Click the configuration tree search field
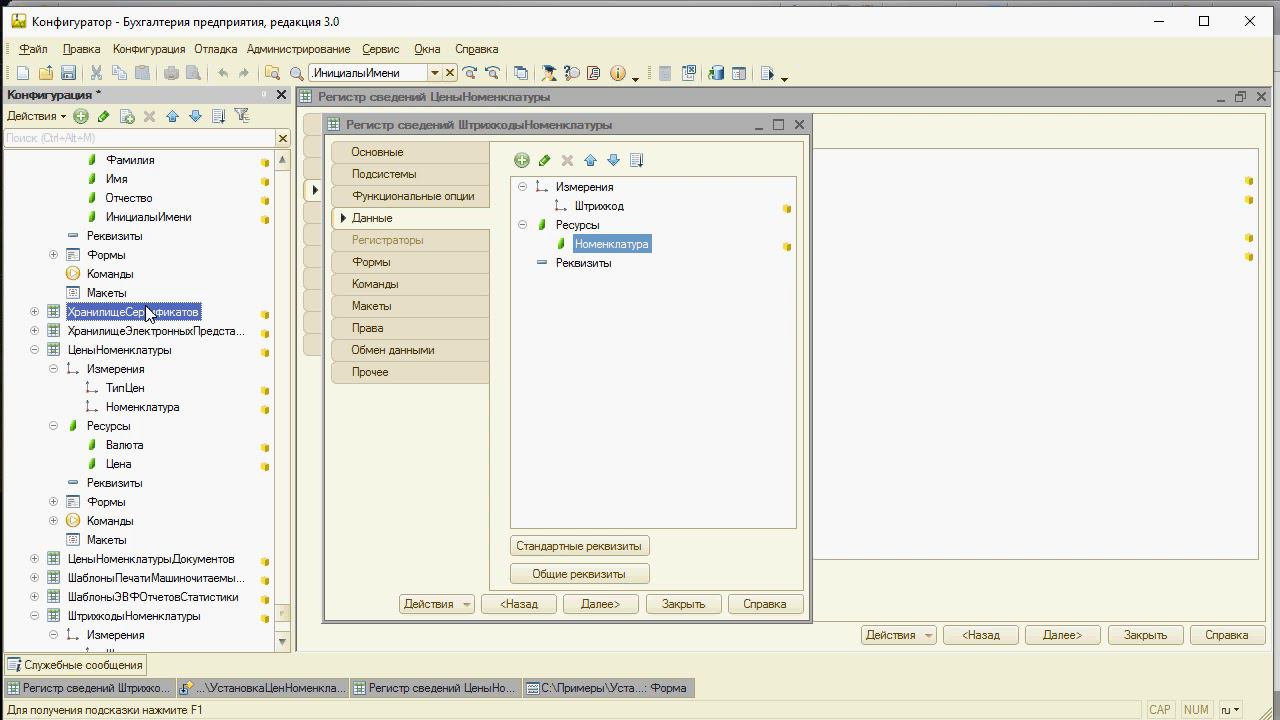 pos(139,138)
